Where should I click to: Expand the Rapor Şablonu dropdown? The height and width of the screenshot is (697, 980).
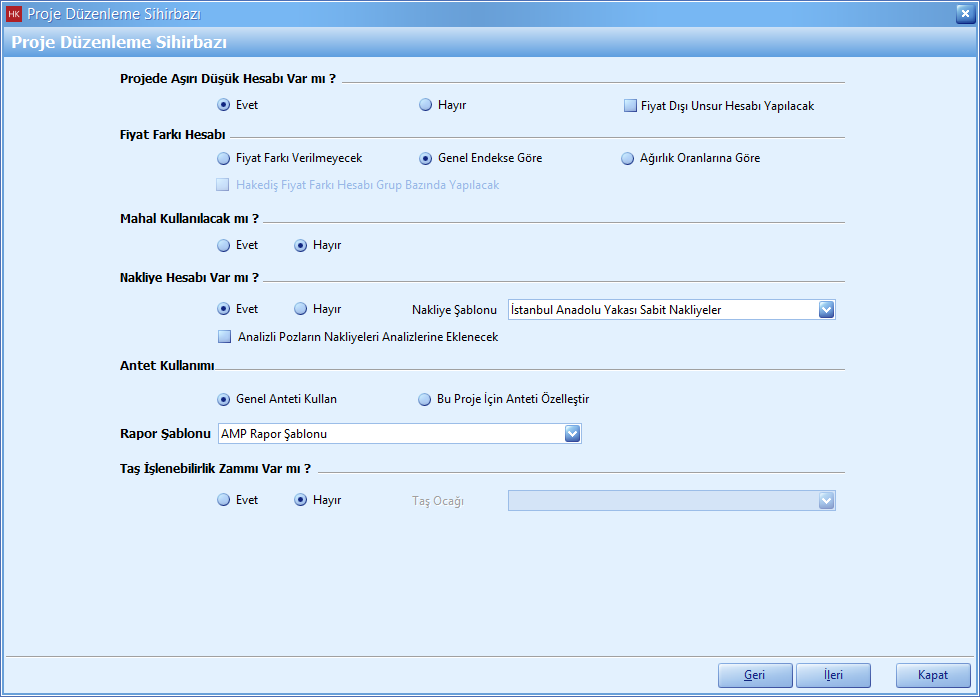572,434
